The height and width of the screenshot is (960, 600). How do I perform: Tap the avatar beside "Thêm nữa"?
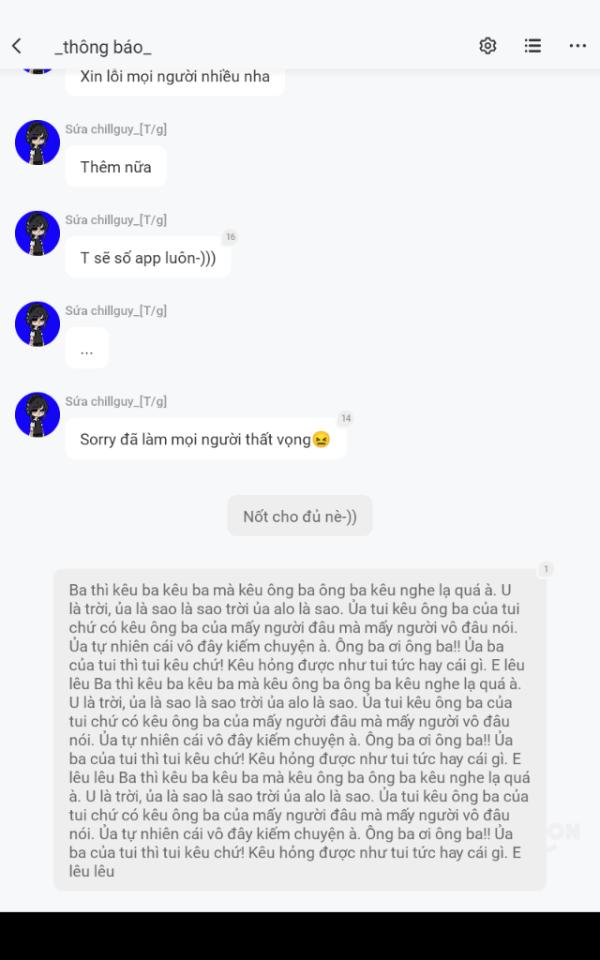point(37,143)
